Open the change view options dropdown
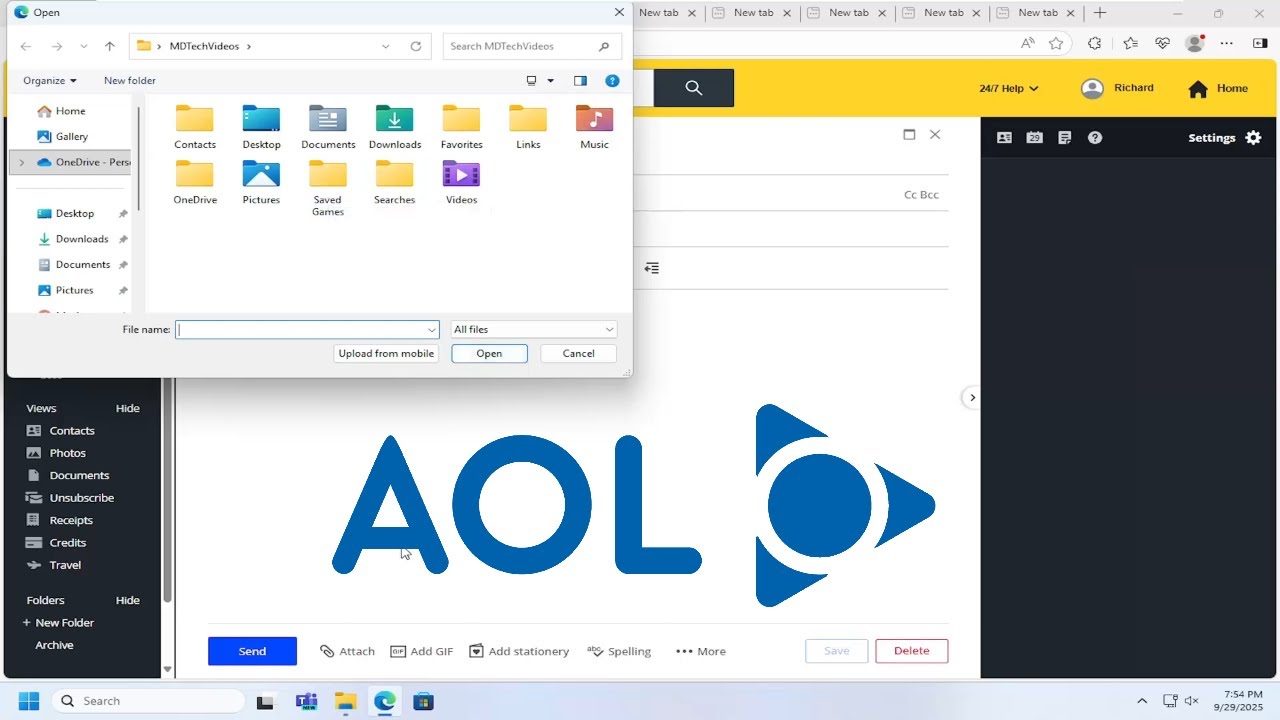 [550, 81]
